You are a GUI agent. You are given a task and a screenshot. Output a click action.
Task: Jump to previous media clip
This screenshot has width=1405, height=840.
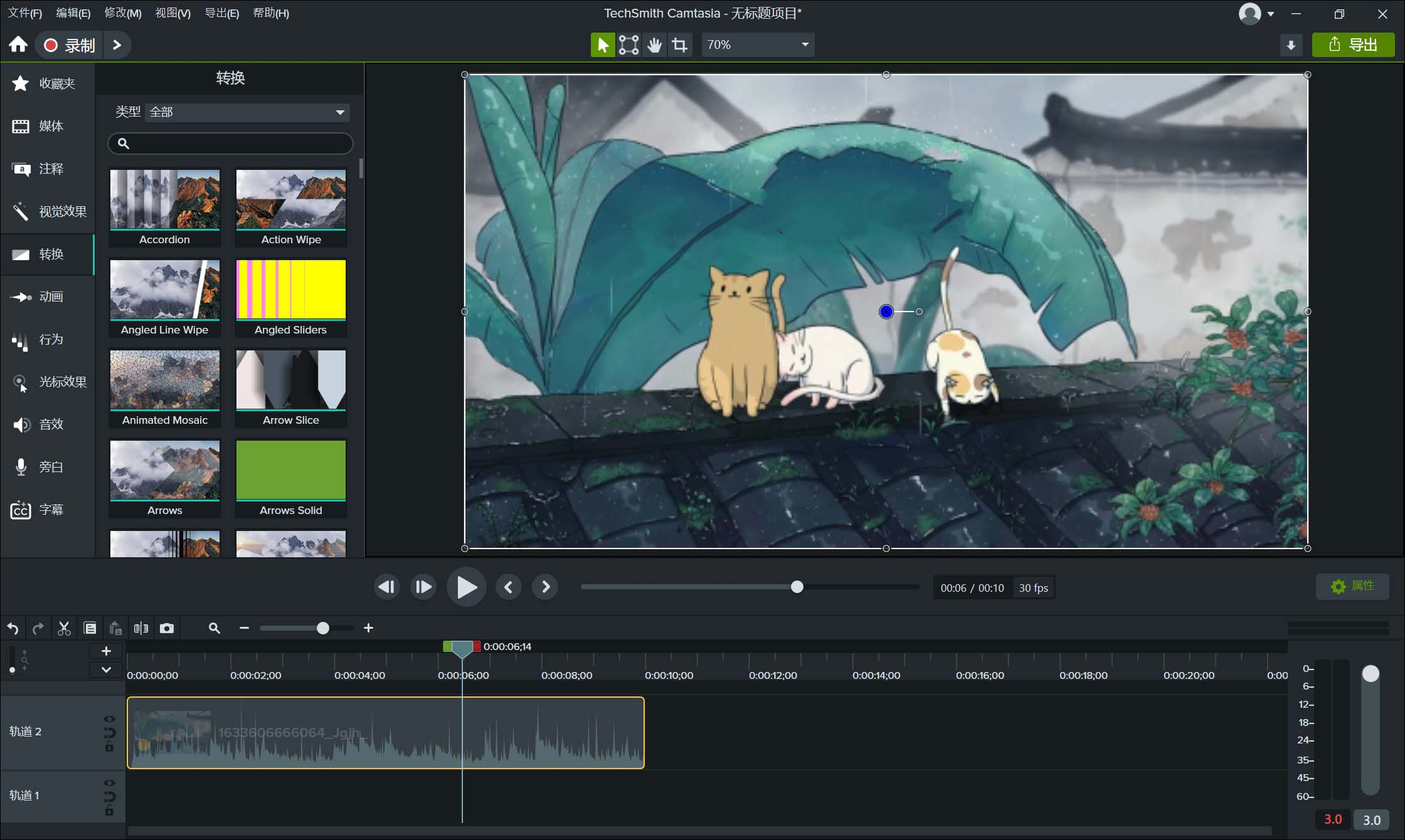(x=509, y=587)
